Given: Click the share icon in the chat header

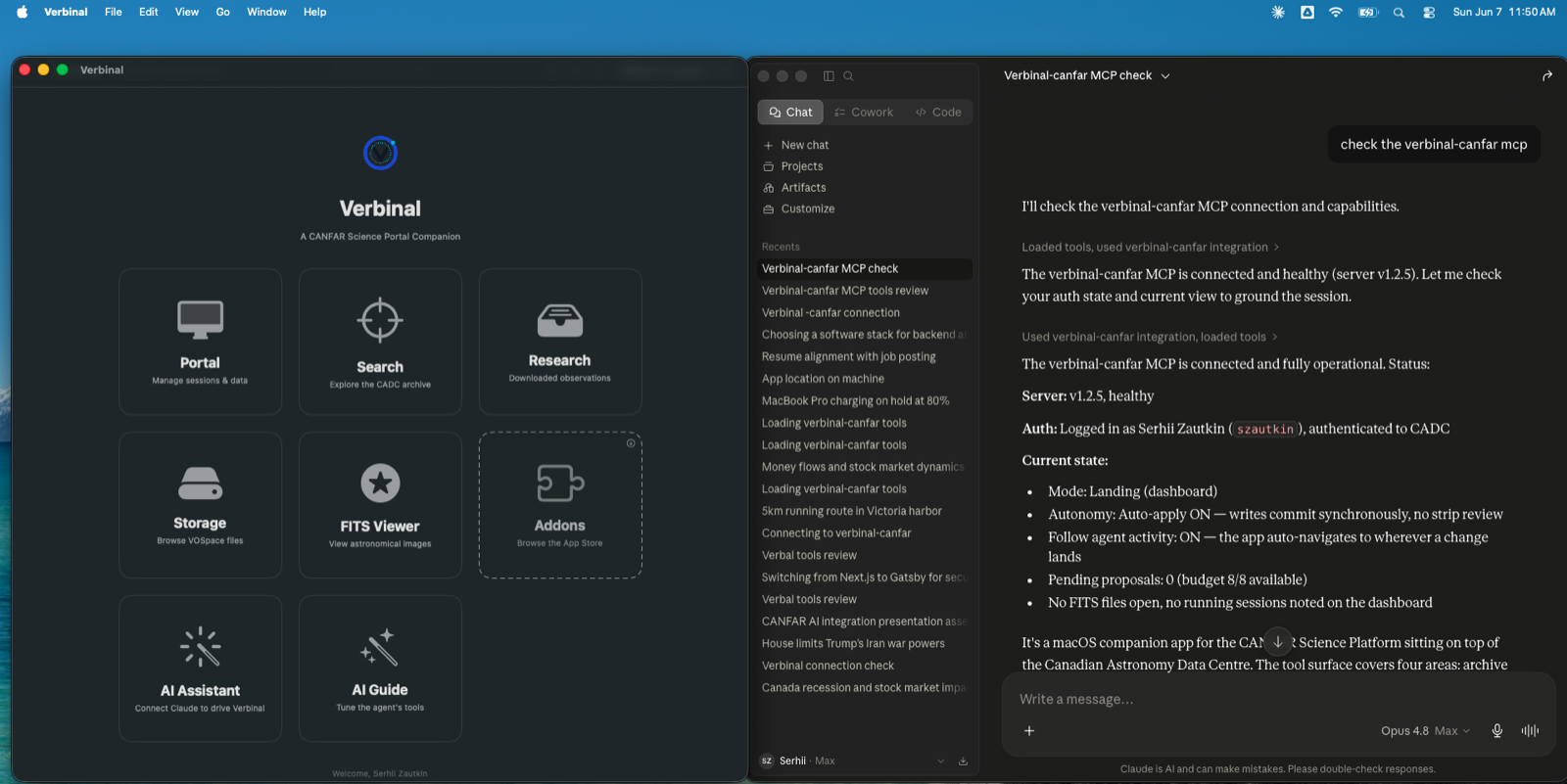Looking at the screenshot, I should click(x=1547, y=75).
